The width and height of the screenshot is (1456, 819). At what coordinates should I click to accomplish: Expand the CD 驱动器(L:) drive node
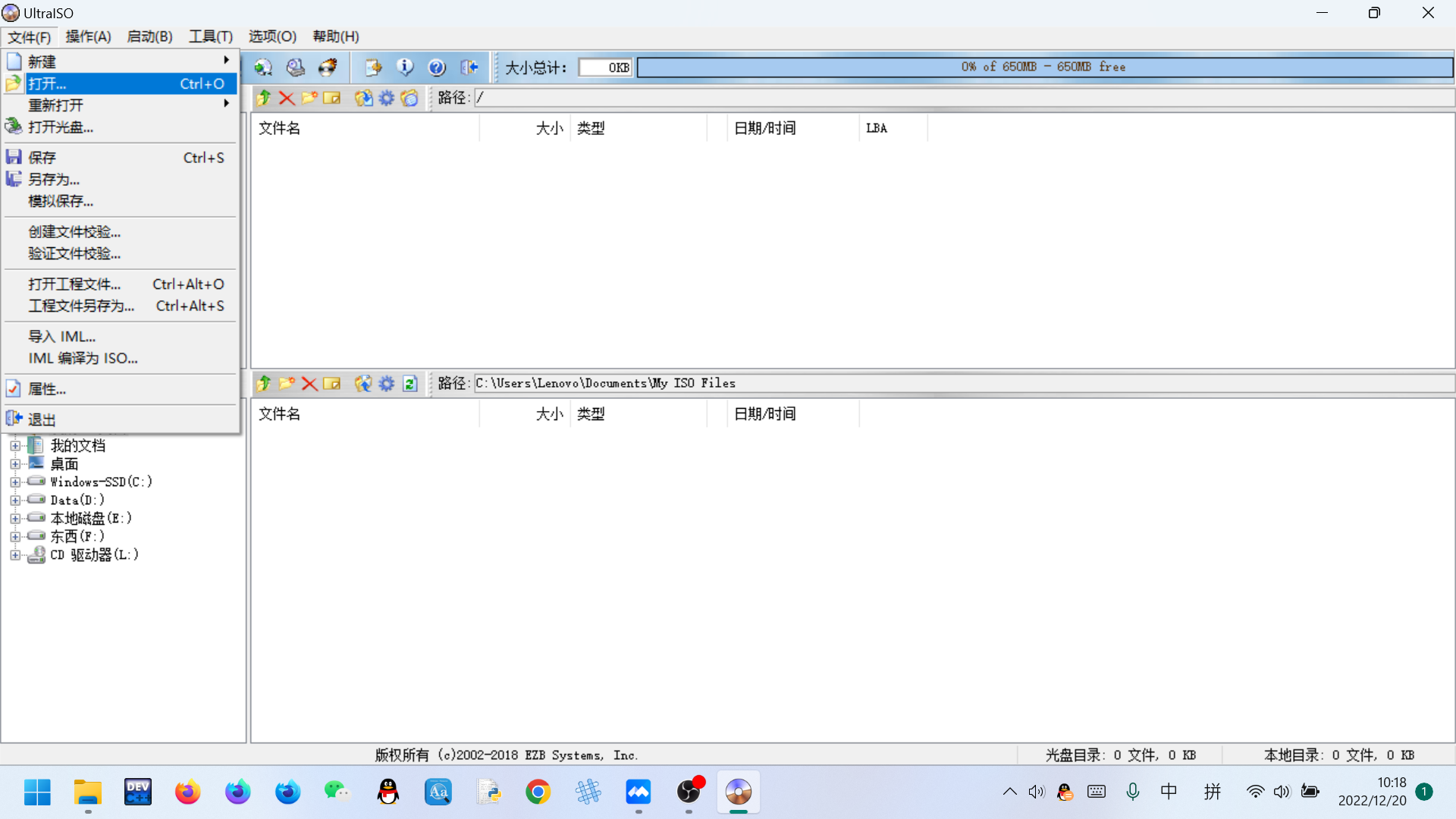tap(14, 555)
